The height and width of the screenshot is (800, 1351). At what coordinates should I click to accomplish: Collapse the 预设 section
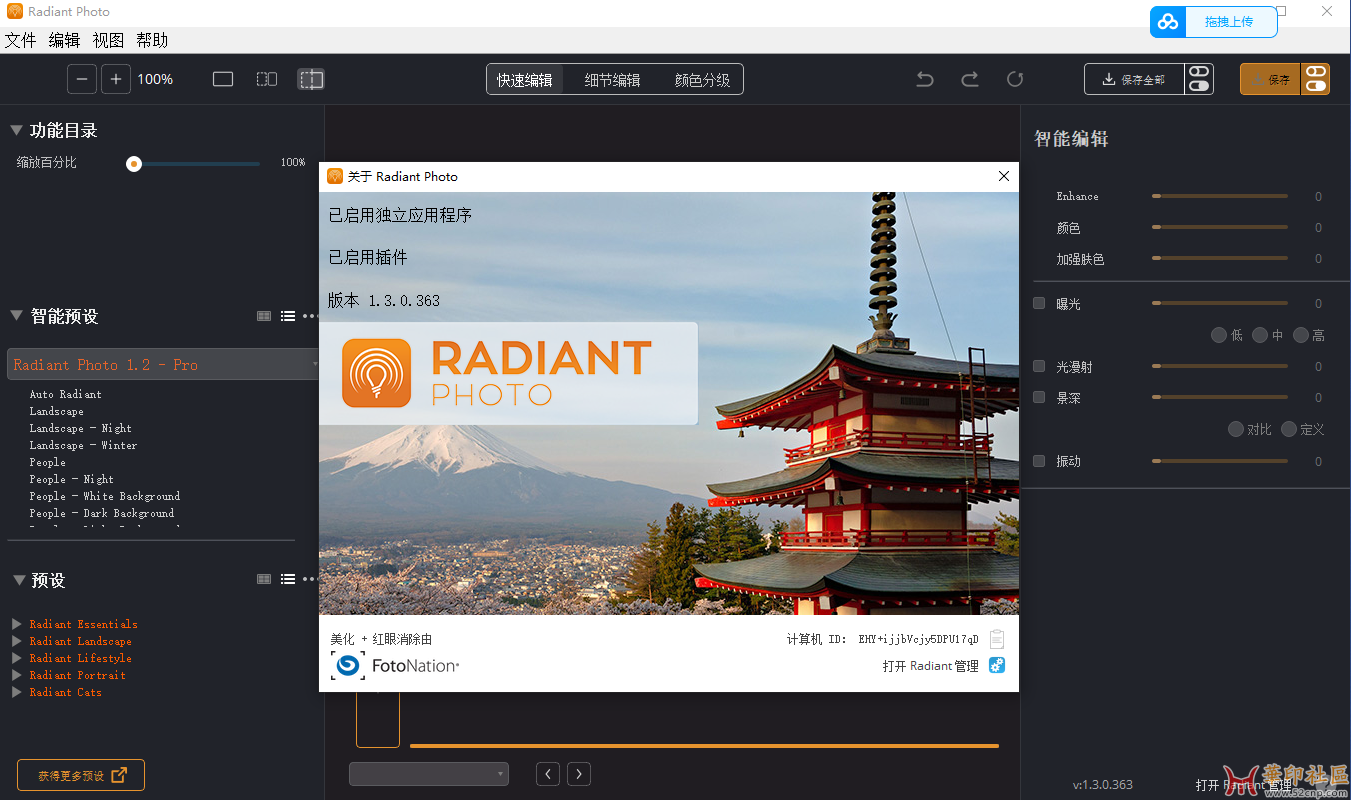click(x=18, y=580)
